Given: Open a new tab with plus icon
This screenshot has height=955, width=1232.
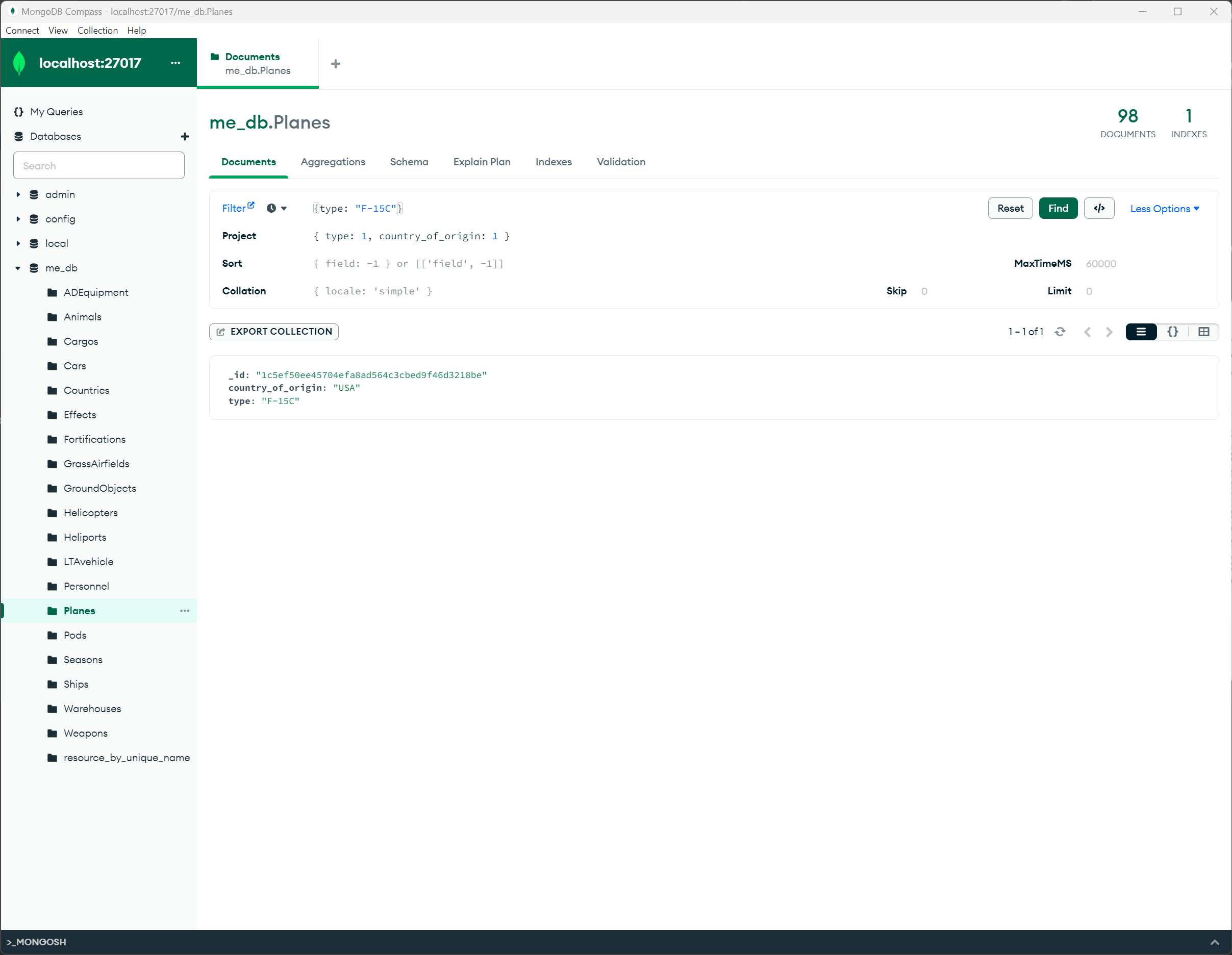Looking at the screenshot, I should click(x=336, y=64).
